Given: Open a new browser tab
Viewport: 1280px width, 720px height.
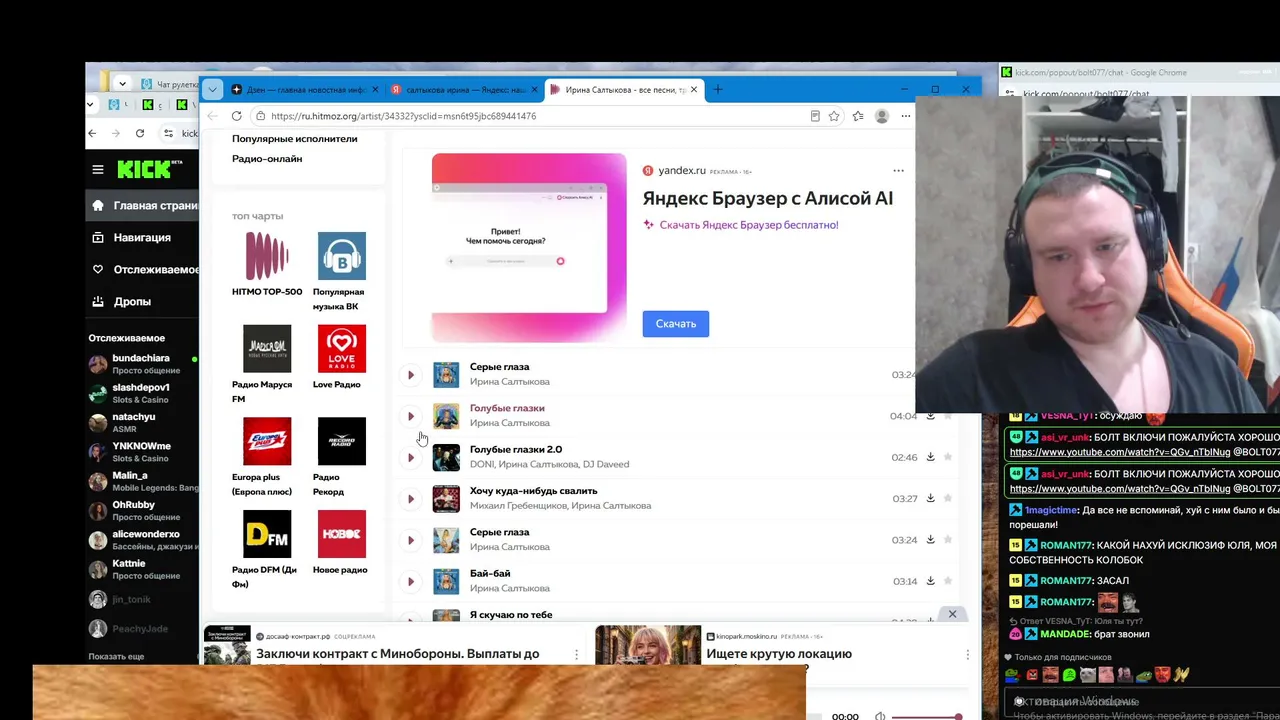Looking at the screenshot, I should click(718, 90).
